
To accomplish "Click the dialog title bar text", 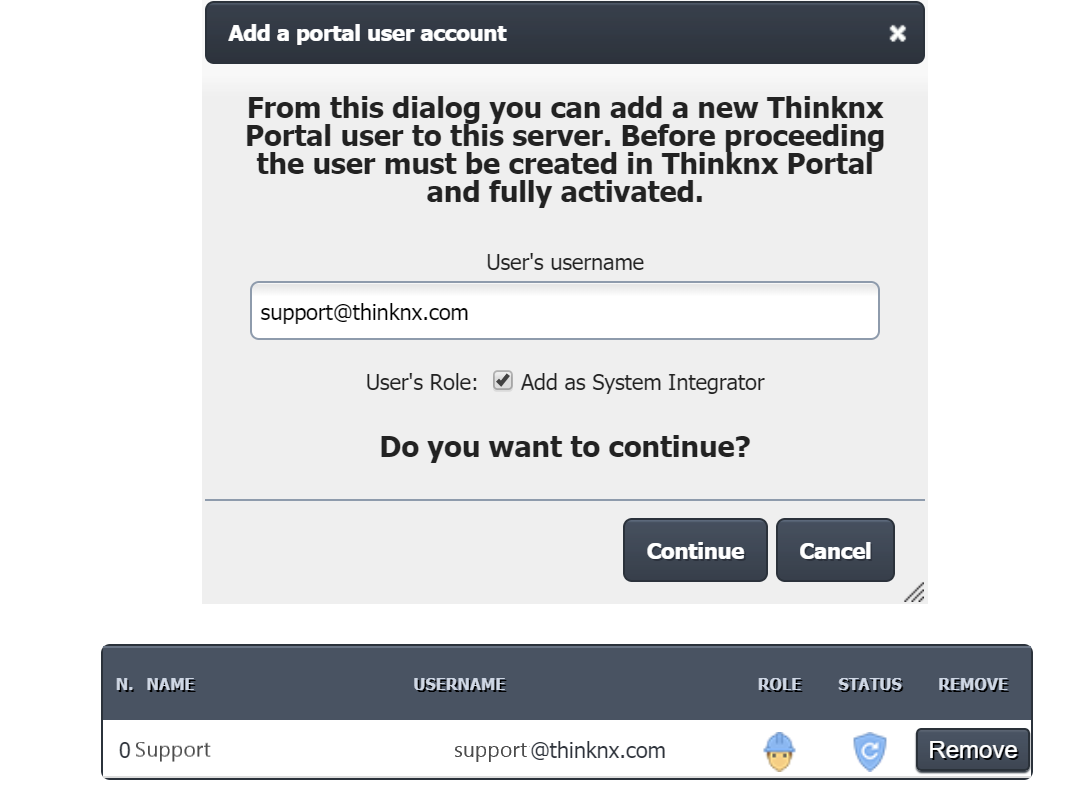I will tap(367, 34).
